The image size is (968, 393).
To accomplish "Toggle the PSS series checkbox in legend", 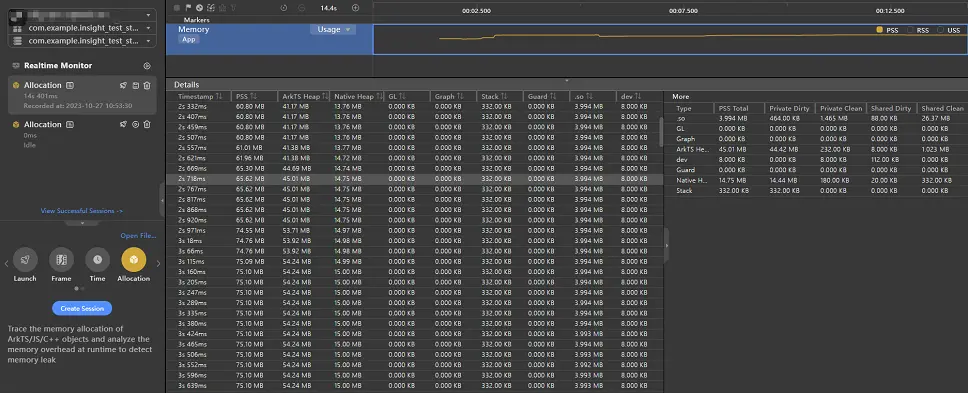I will click(x=880, y=30).
